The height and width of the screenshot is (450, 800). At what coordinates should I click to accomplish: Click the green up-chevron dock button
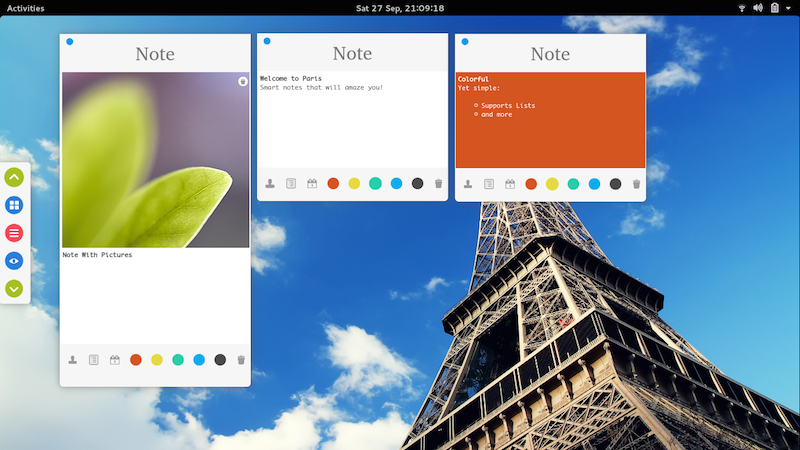coord(14,177)
